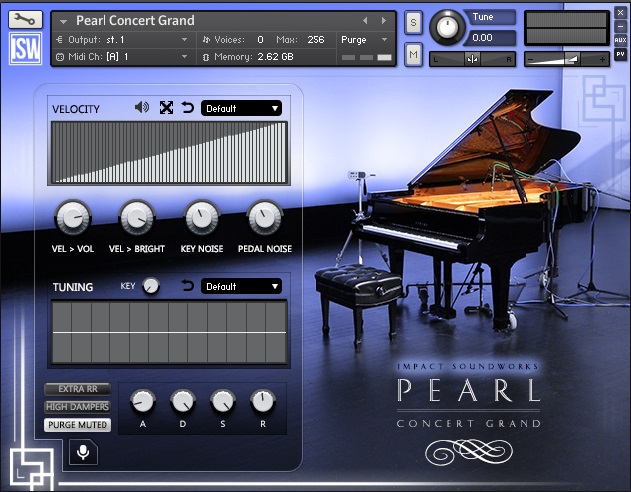Solo the instrument with S button
Viewport: 631px width, 492px height.
[413, 23]
